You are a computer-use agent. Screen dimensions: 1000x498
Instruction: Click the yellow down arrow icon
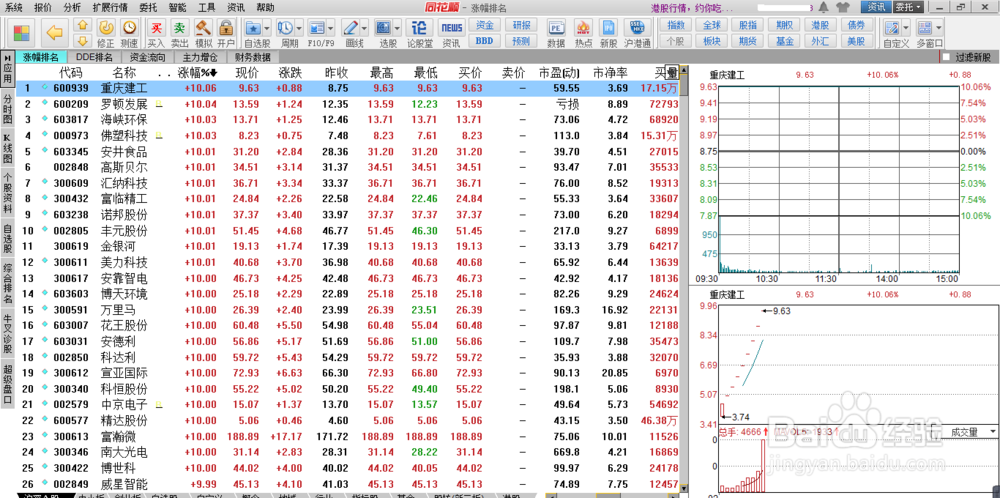(82, 41)
